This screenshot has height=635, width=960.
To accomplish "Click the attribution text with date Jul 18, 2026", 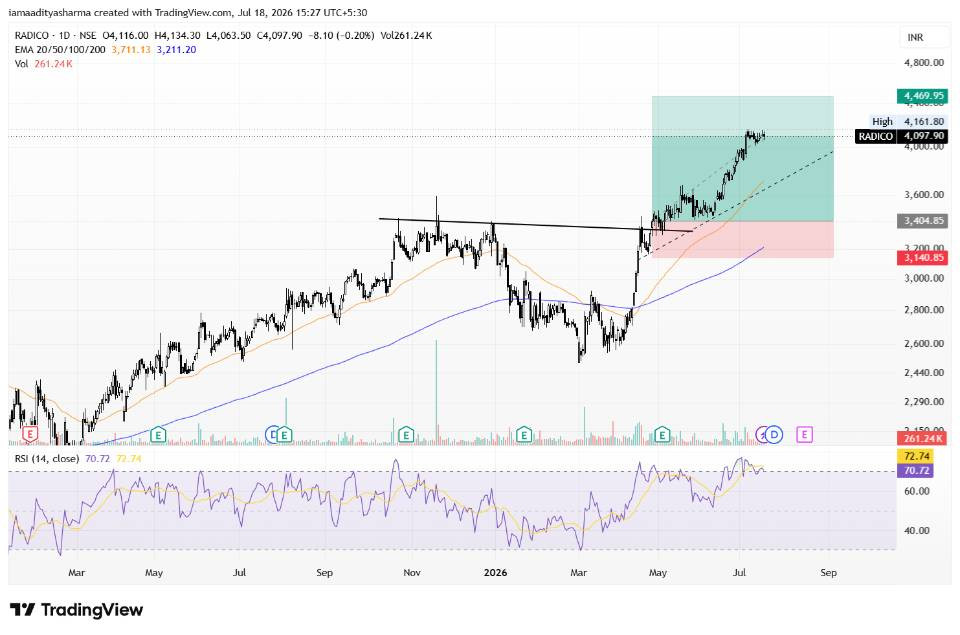I will [x=188, y=12].
